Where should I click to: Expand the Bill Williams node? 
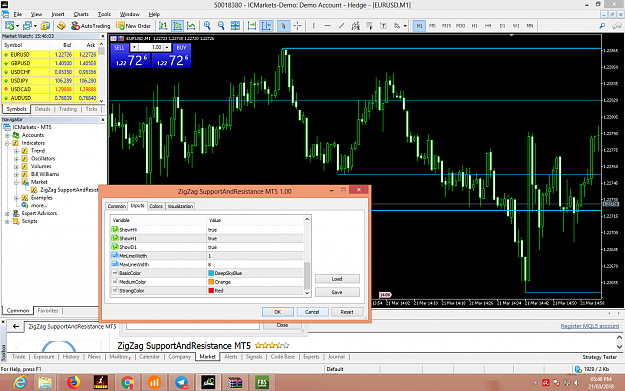pos(16,175)
